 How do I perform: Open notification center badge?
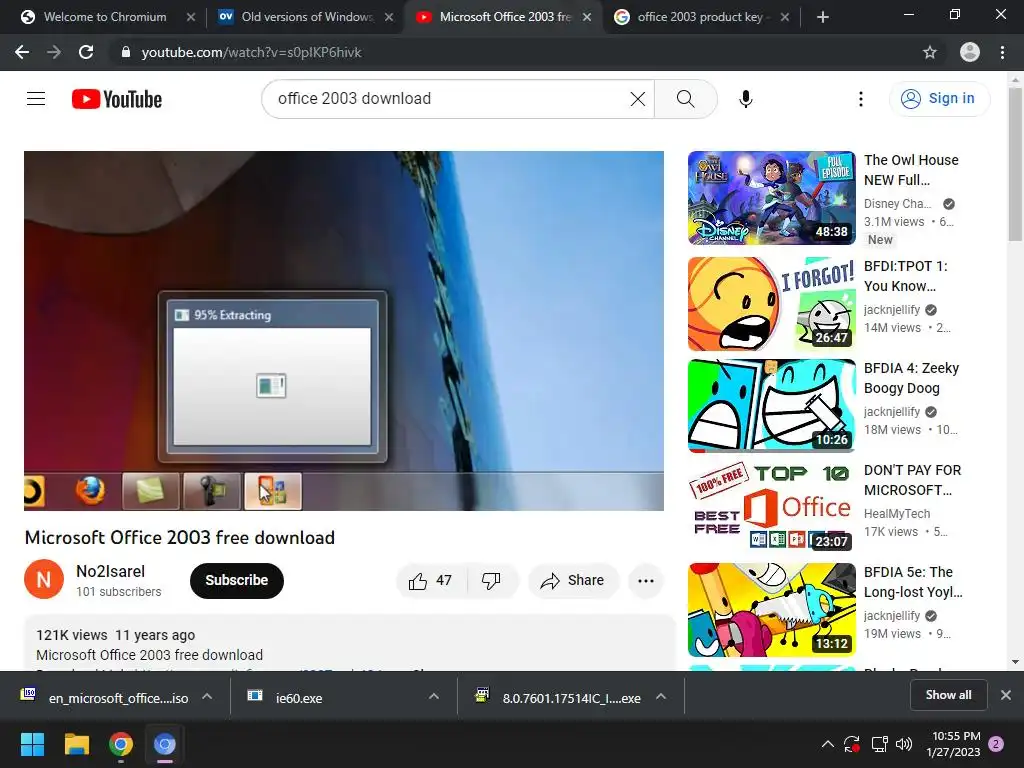[x=996, y=744]
